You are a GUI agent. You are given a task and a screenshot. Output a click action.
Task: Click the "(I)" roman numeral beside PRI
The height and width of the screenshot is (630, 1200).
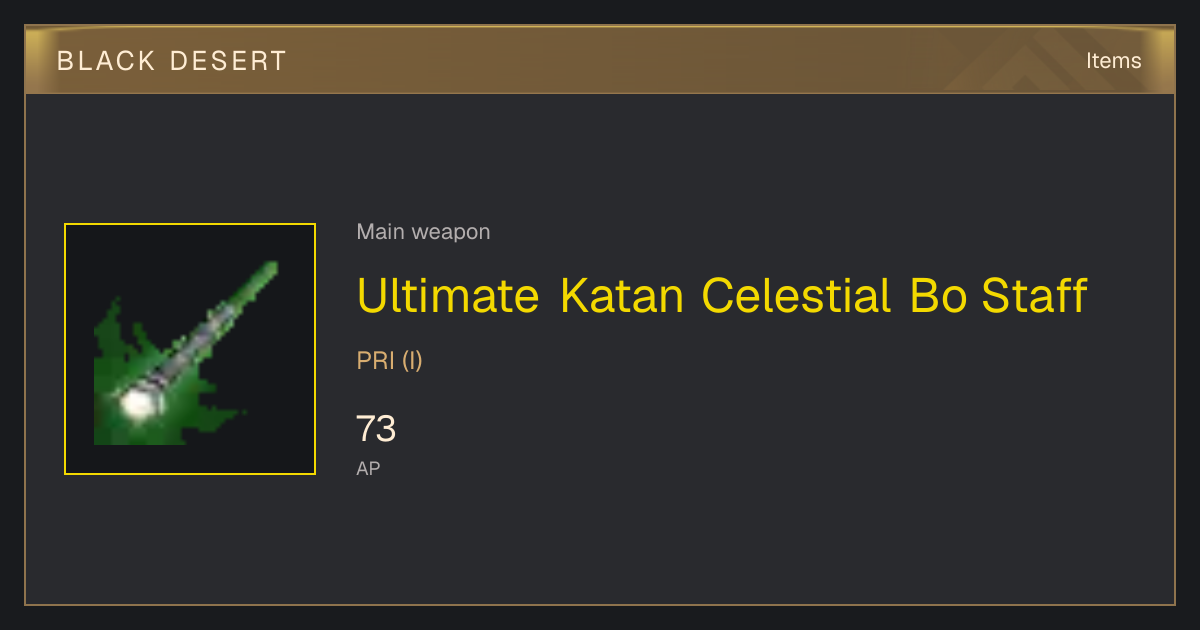click(x=412, y=361)
